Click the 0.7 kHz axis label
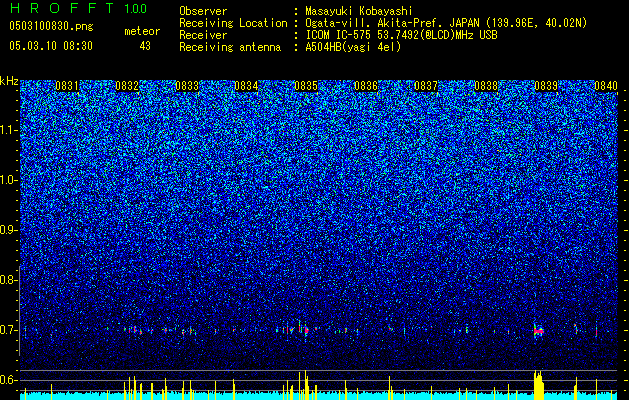Screen dimensions: 629x400 coord(8,330)
